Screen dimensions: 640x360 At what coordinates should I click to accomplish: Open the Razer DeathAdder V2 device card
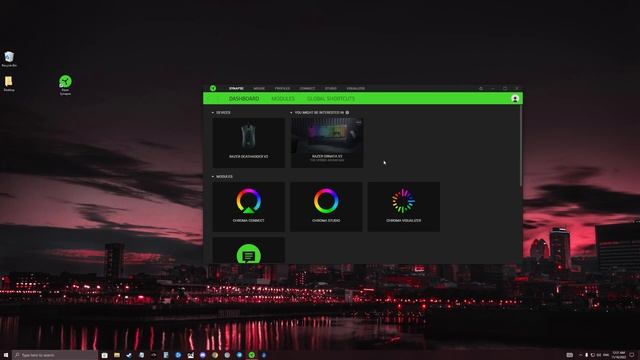click(249, 143)
